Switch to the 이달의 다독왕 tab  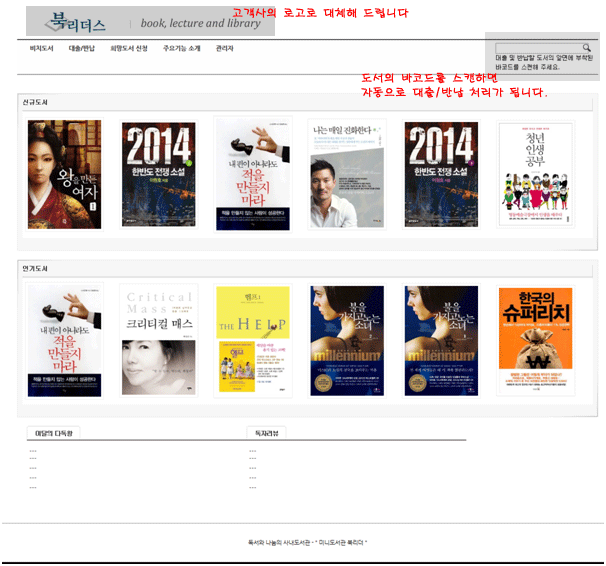pyautogui.click(x=54, y=433)
